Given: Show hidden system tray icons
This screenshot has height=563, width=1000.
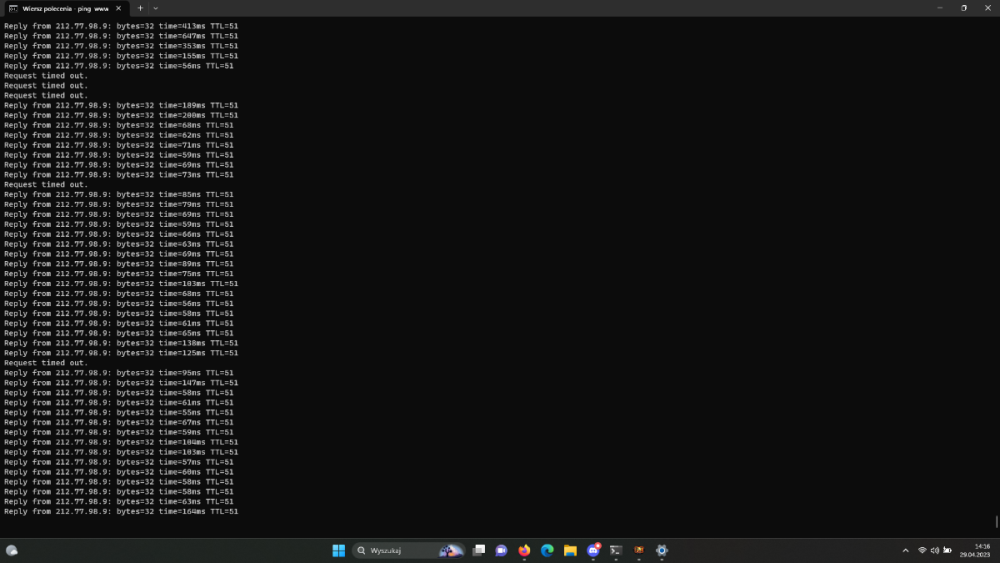Looking at the screenshot, I should click(906, 550).
